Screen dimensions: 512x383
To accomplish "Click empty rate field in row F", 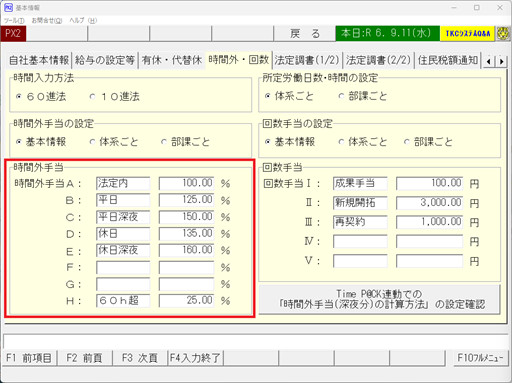I will pos(187,267).
